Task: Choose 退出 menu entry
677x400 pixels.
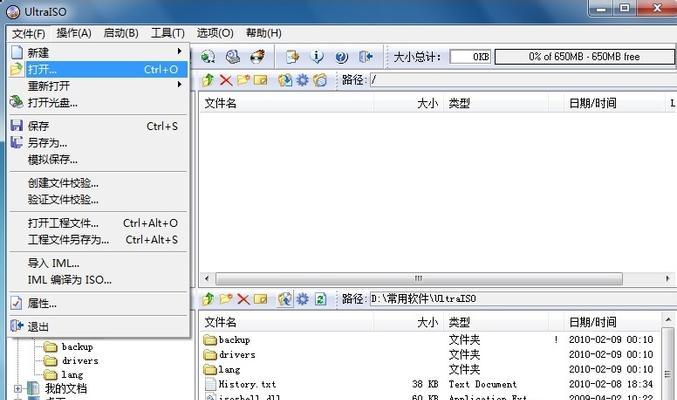Action: point(98,327)
